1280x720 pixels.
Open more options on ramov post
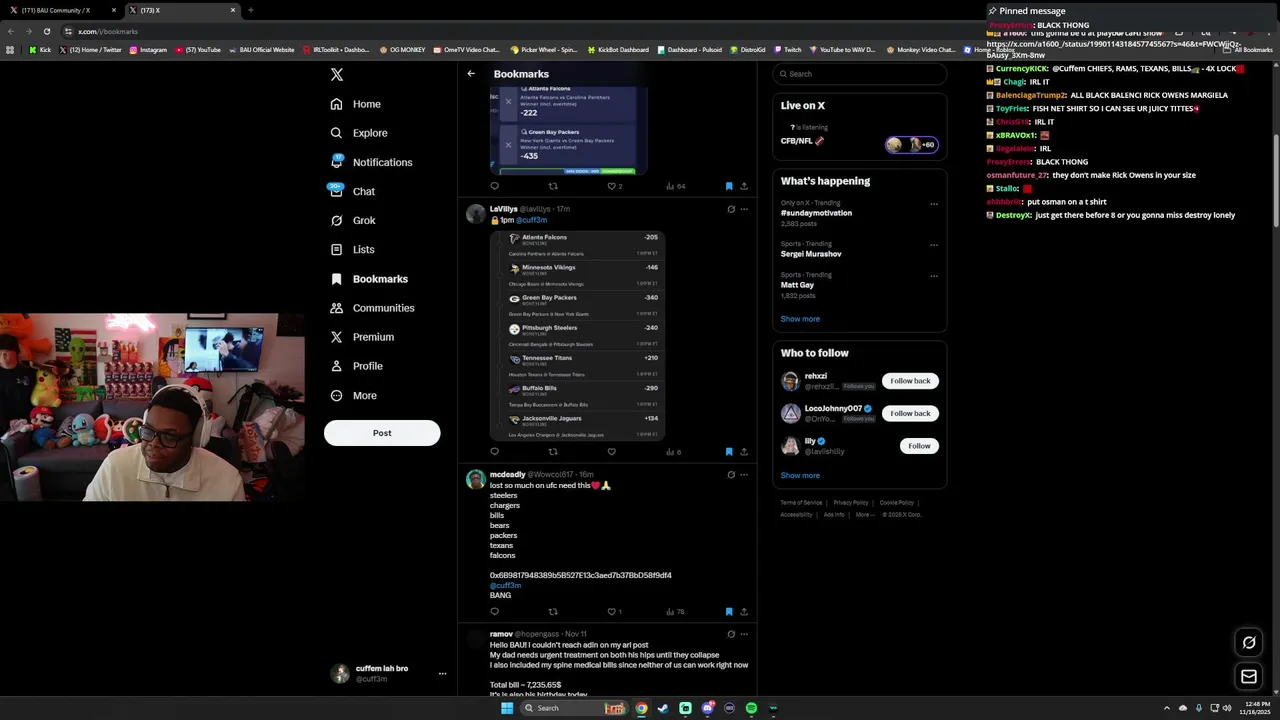(x=744, y=634)
